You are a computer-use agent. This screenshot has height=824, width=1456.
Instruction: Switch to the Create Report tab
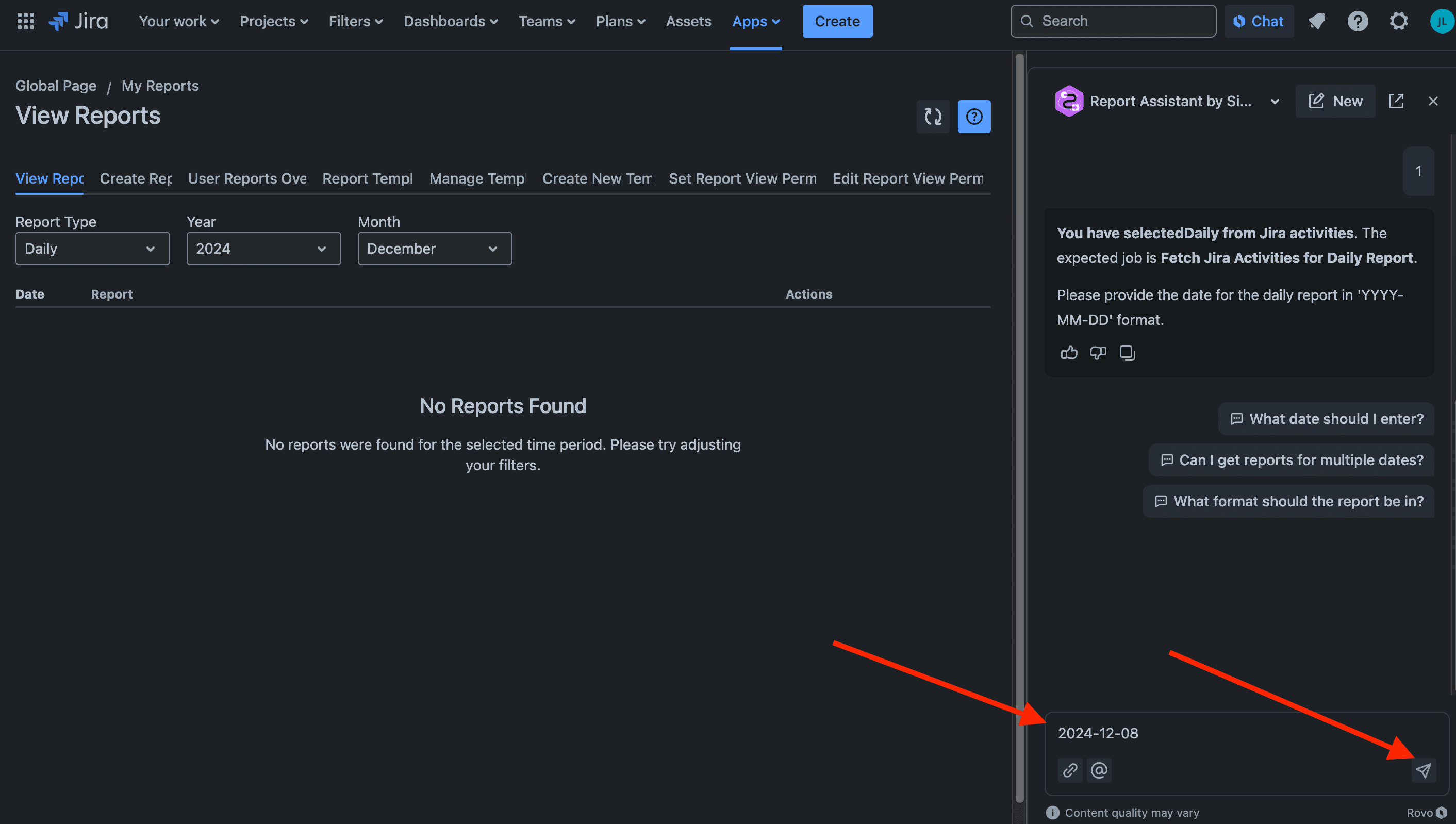pyautogui.click(x=136, y=178)
